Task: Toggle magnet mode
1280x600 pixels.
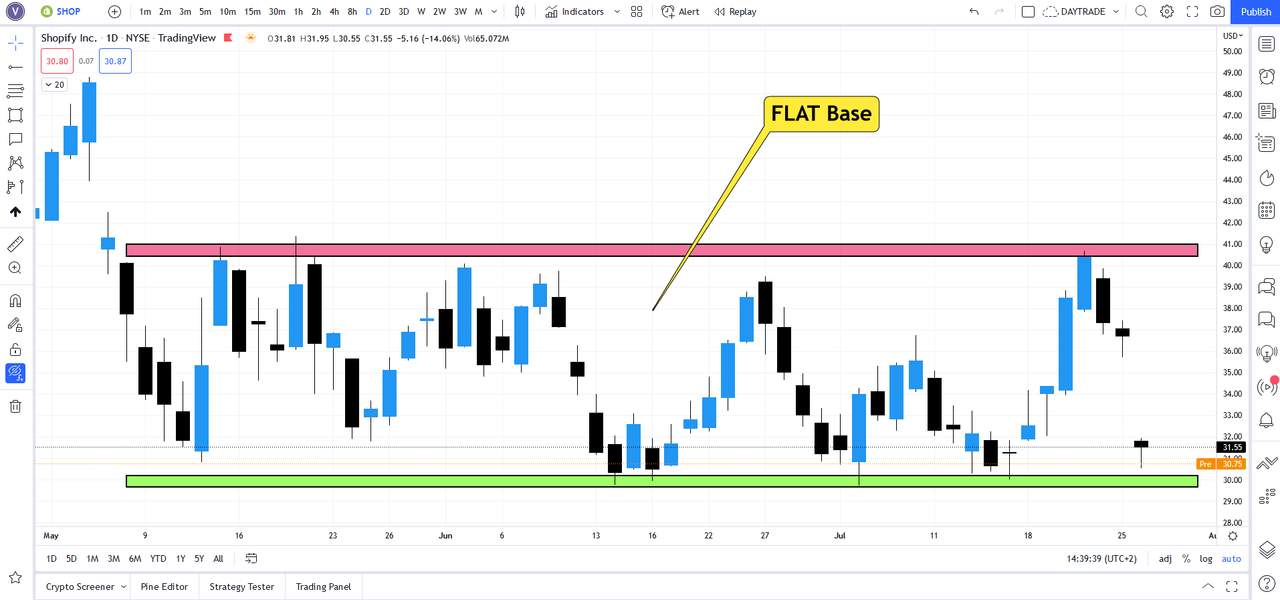Action: (15, 300)
